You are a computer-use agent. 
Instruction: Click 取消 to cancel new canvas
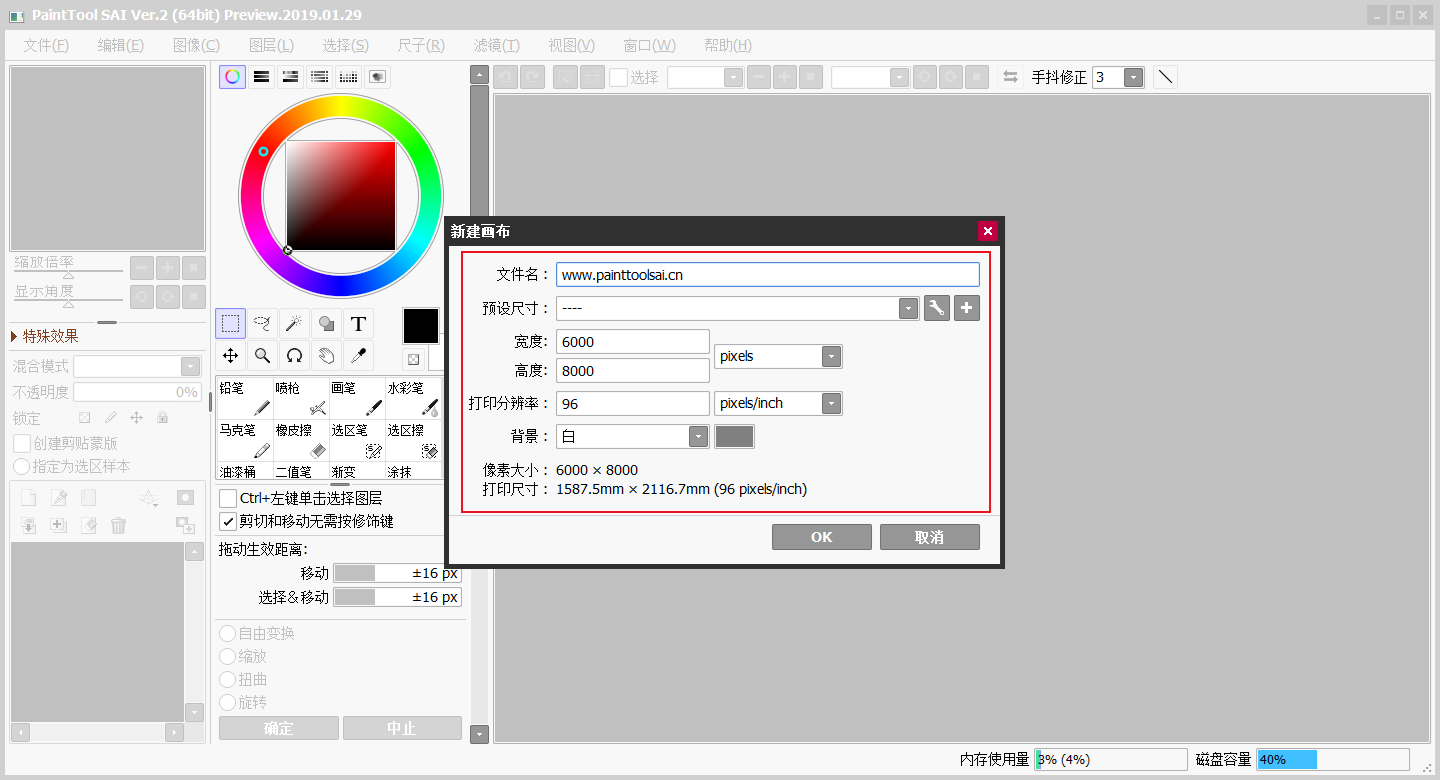930,537
